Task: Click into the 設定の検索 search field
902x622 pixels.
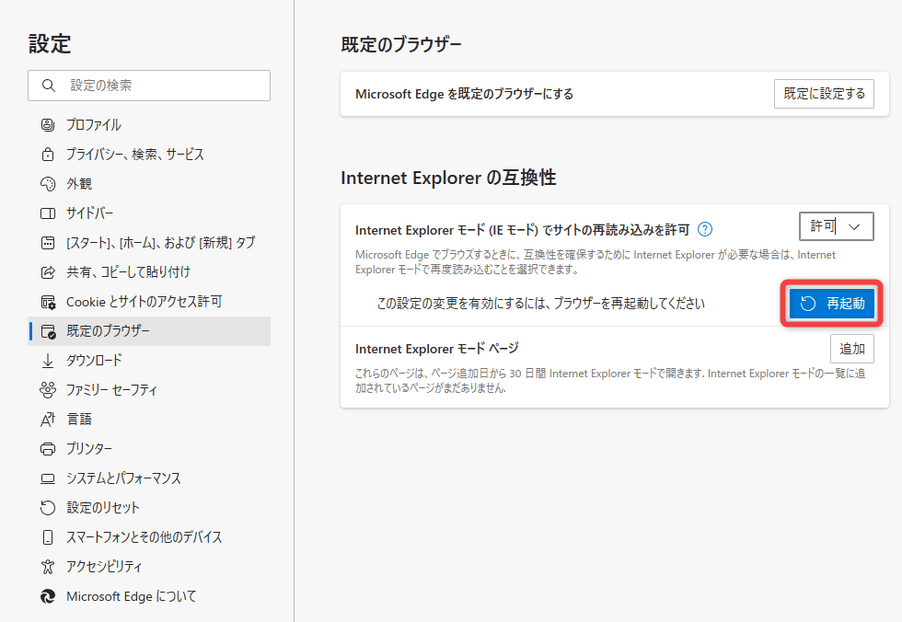Action: click(149, 86)
